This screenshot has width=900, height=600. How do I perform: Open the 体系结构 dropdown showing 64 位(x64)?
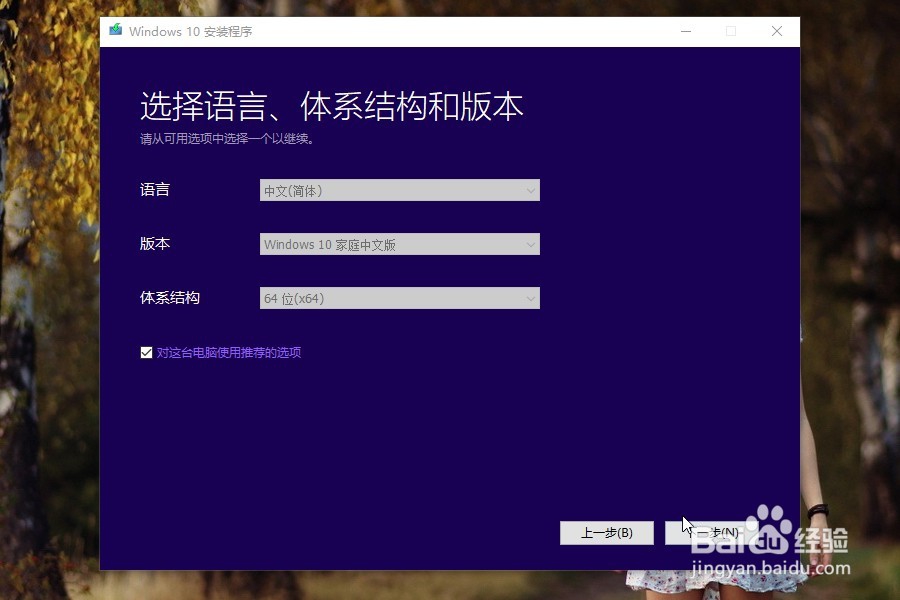coord(399,298)
